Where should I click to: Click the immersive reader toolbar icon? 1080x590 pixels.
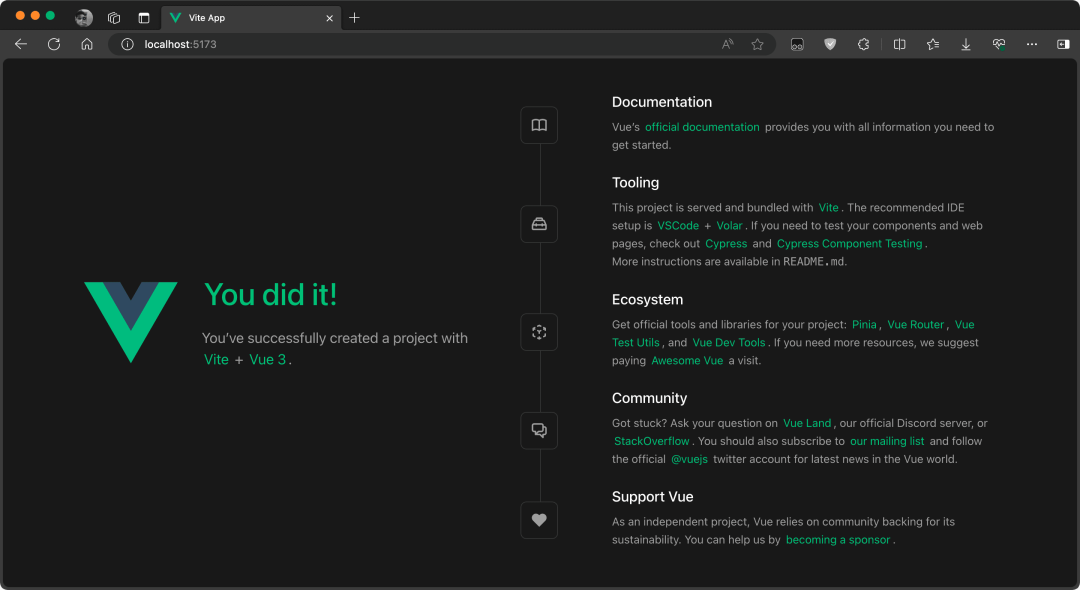[797, 44]
